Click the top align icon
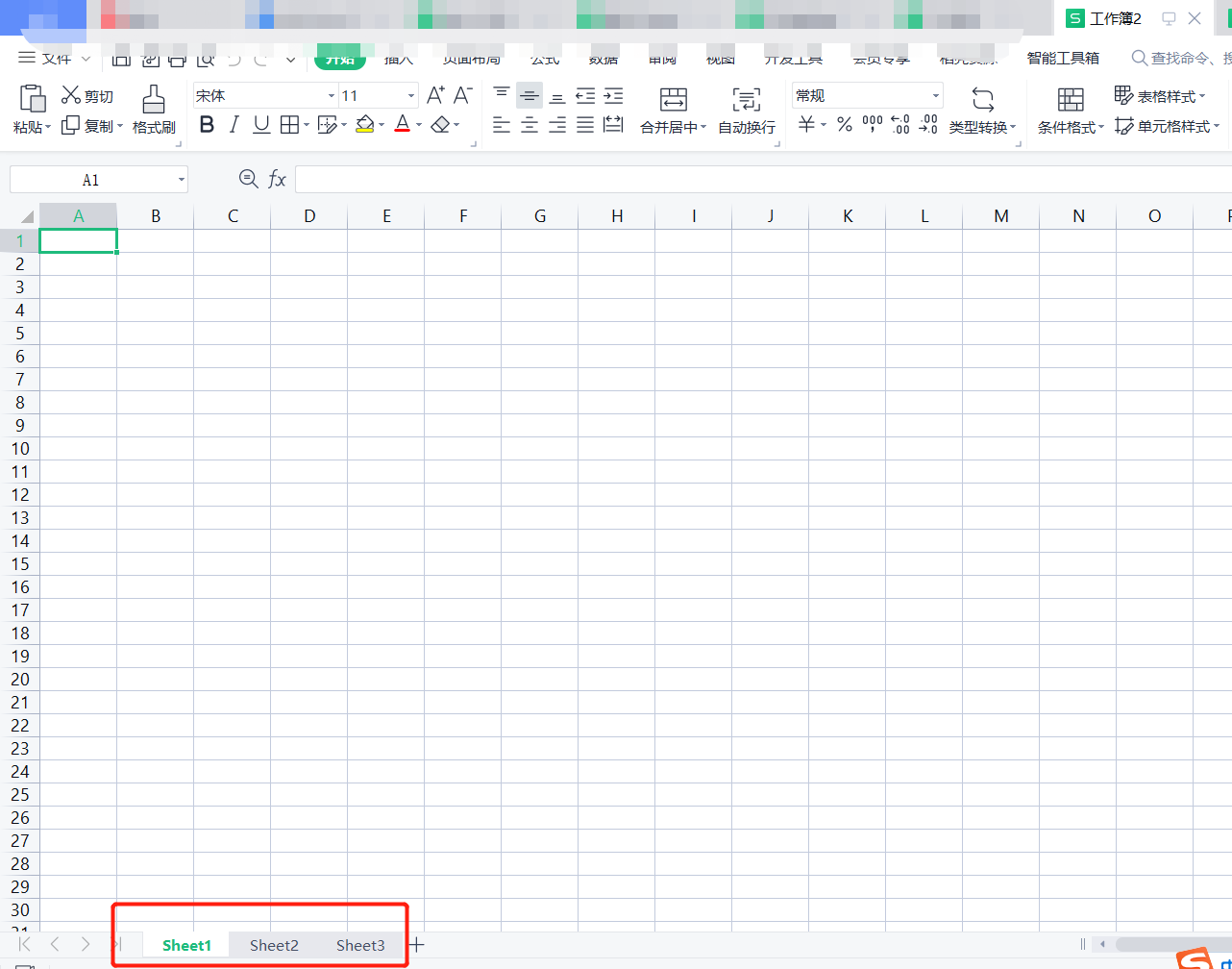The image size is (1232, 969). tap(502, 95)
